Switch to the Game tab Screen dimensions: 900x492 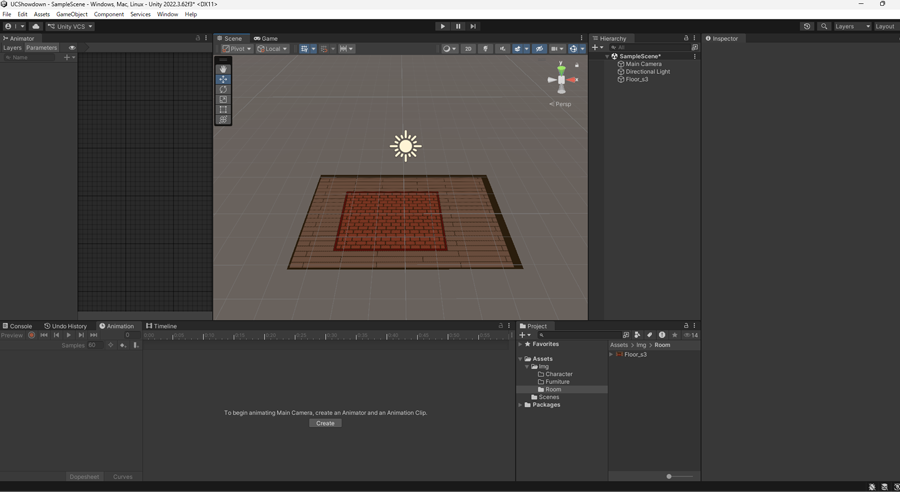tap(266, 38)
